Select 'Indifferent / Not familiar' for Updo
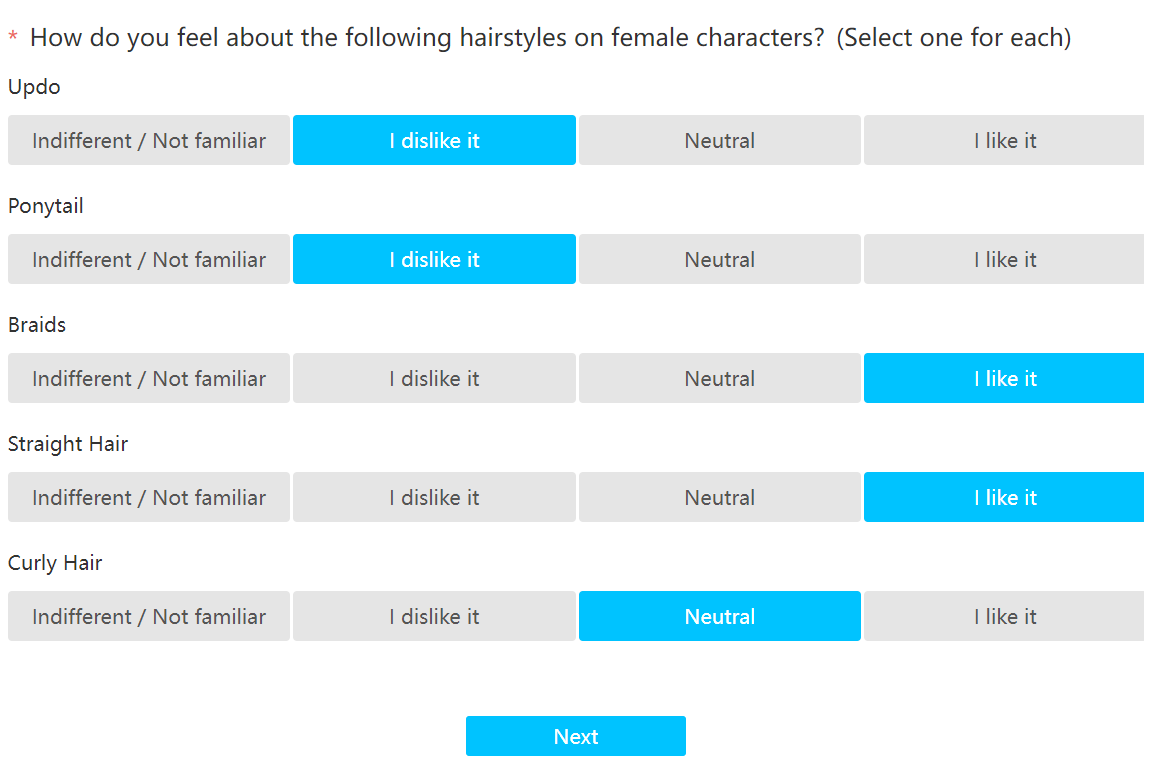This screenshot has height=768, width=1162. click(149, 140)
